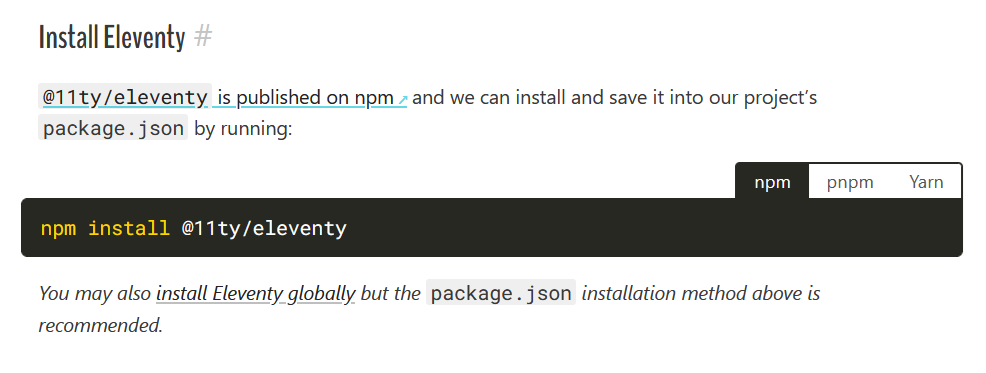Viewport: 986px width, 373px height.
Task: Switch to the Yarn tab
Action: (x=926, y=182)
